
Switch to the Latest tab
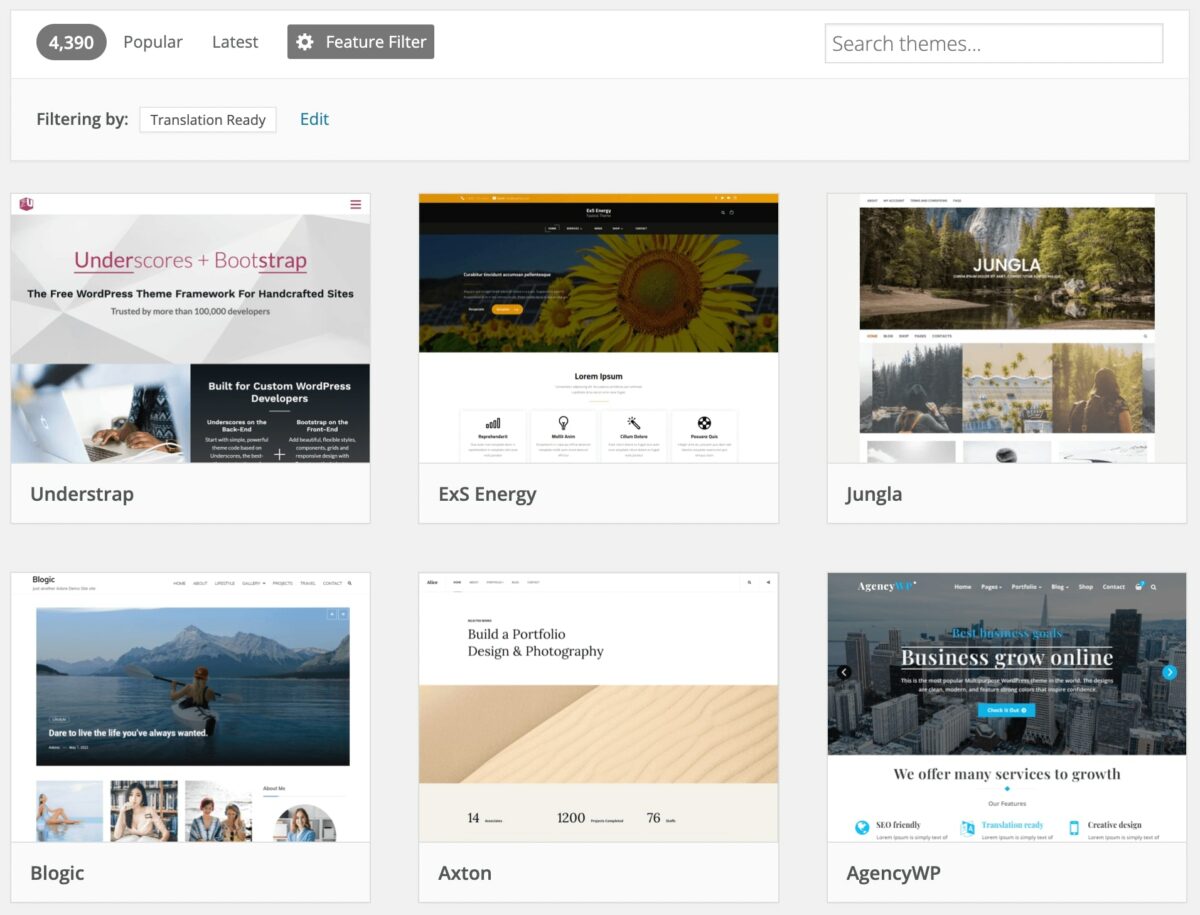click(x=235, y=41)
